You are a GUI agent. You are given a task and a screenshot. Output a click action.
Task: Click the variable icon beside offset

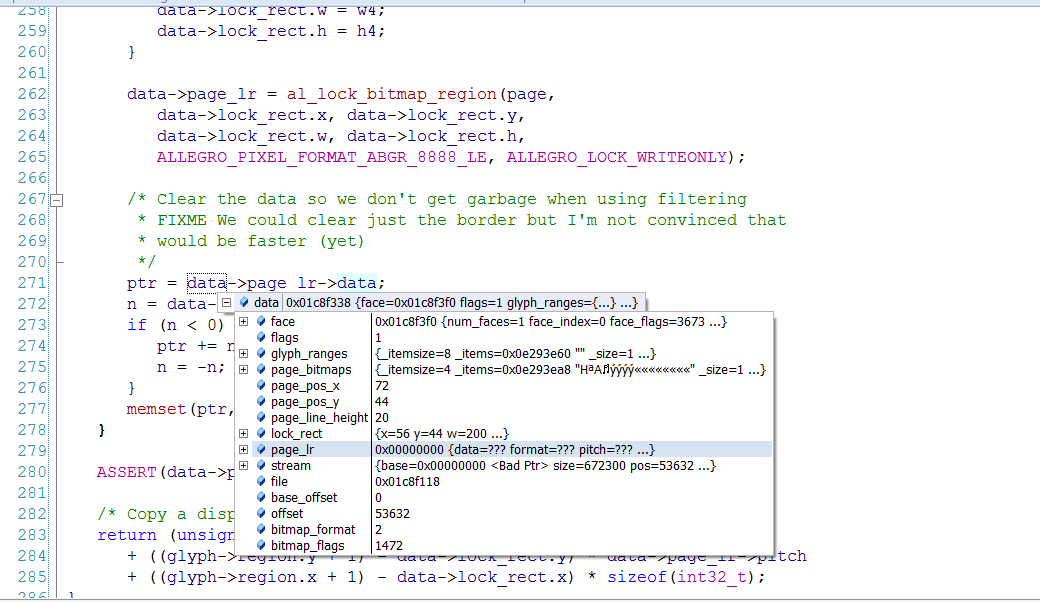coord(261,514)
